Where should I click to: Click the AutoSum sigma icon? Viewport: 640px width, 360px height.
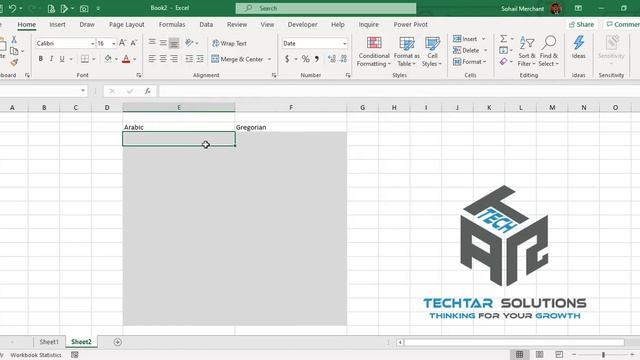point(504,38)
